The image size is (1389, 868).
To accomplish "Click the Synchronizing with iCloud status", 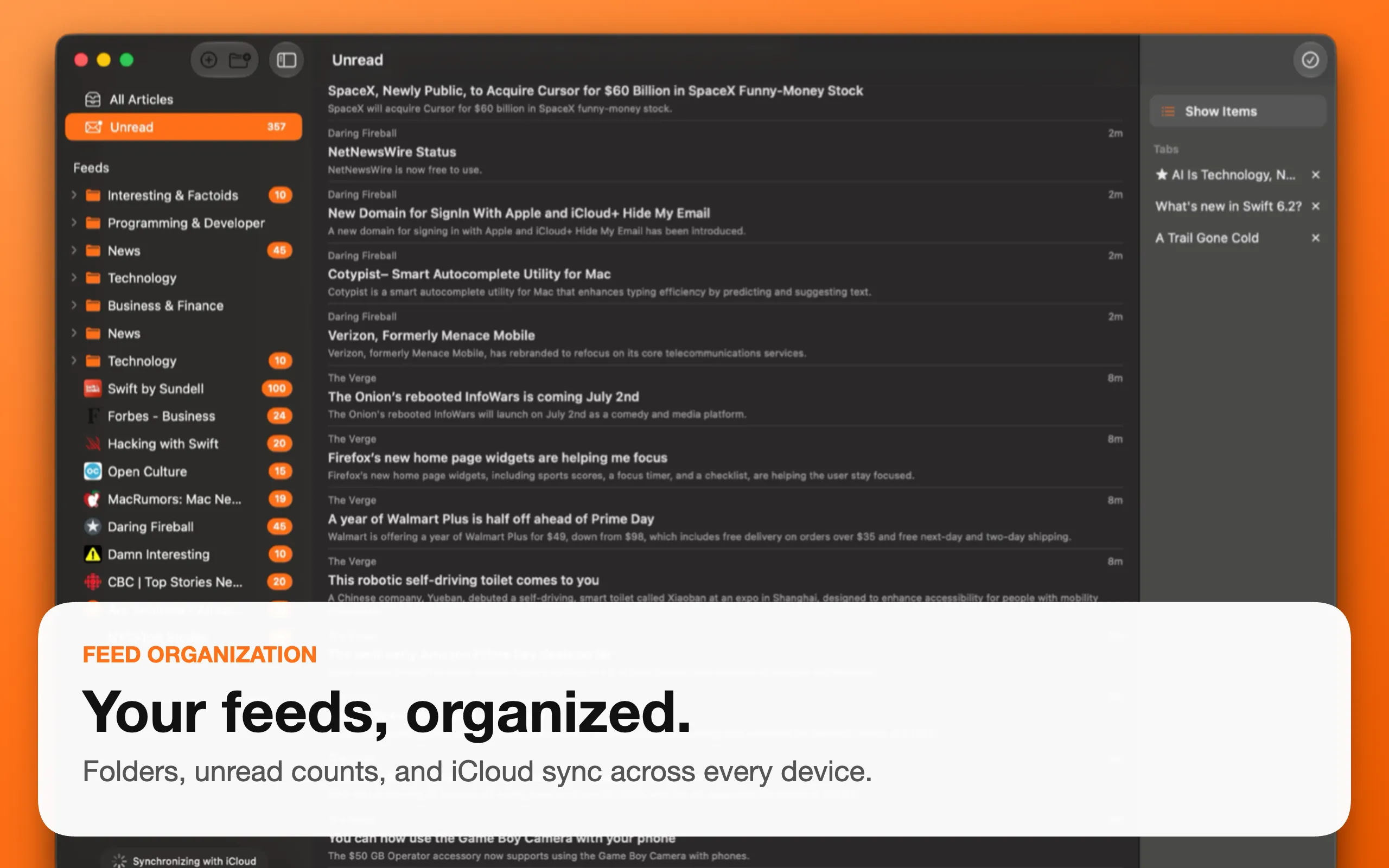I will [x=184, y=860].
